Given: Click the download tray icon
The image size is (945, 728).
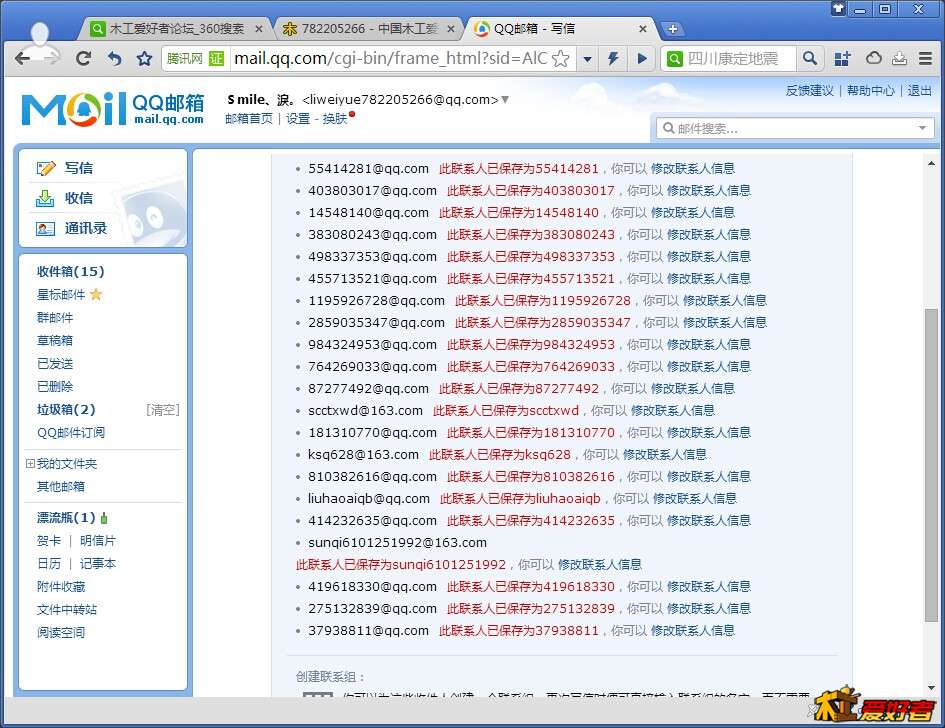Looking at the screenshot, I should tap(899, 58).
